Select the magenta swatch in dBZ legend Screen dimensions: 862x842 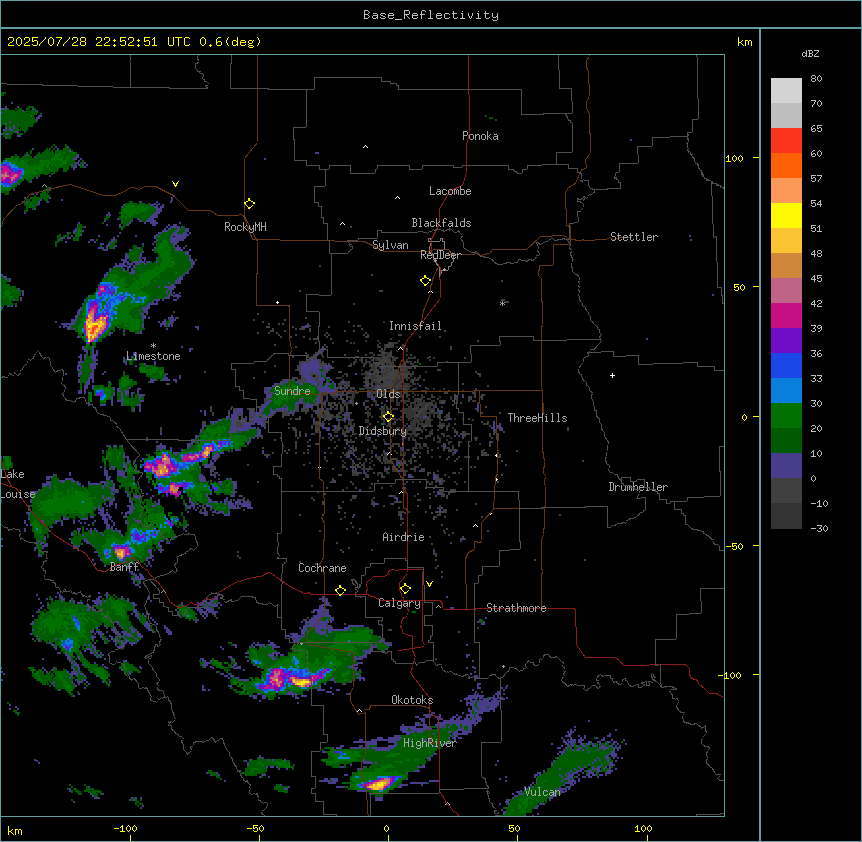click(786, 315)
